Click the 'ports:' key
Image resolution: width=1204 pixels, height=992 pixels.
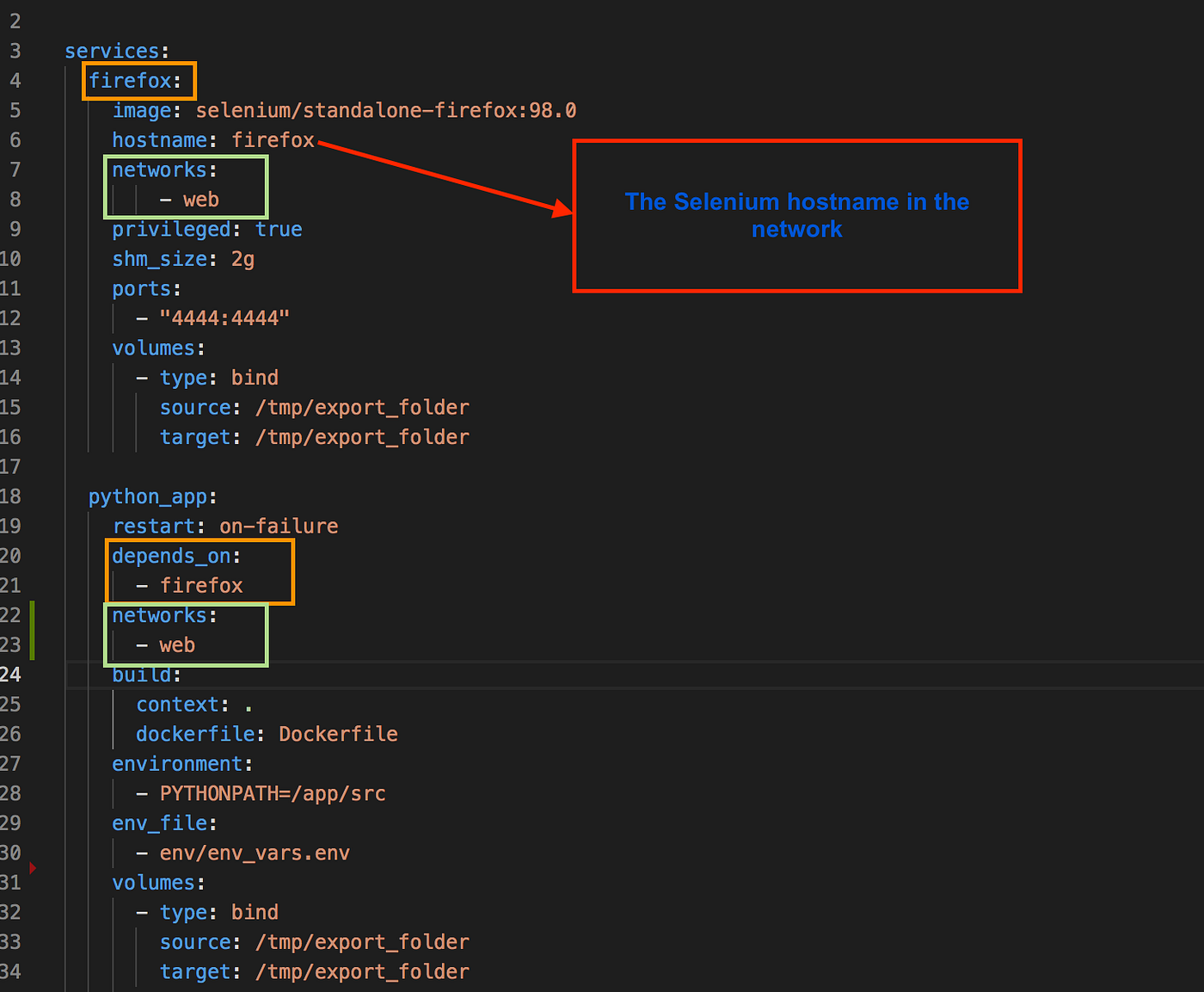[x=146, y=289]
